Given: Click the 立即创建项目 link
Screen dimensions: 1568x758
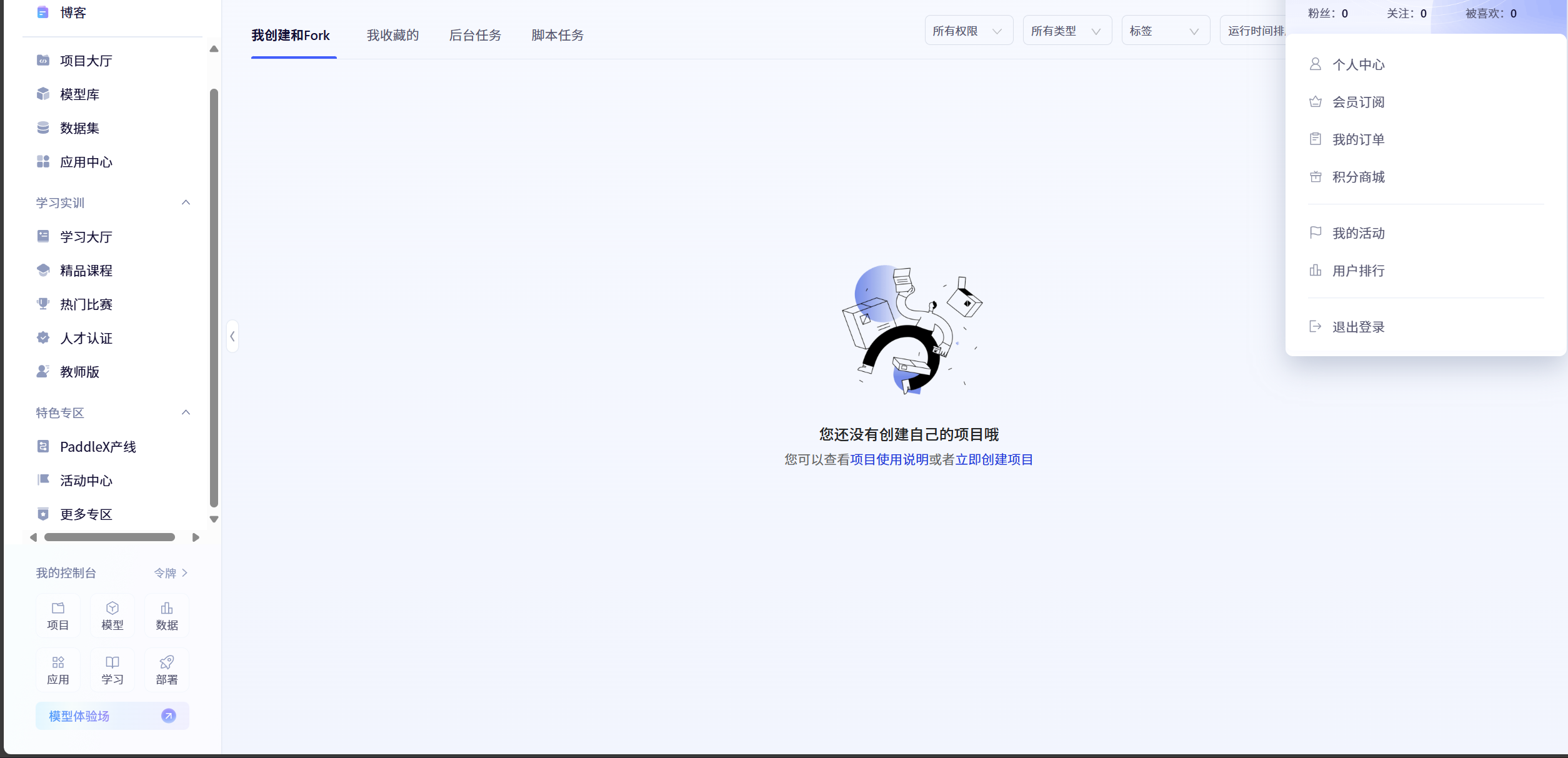Looking at the screenshot, I should (994, 460).
